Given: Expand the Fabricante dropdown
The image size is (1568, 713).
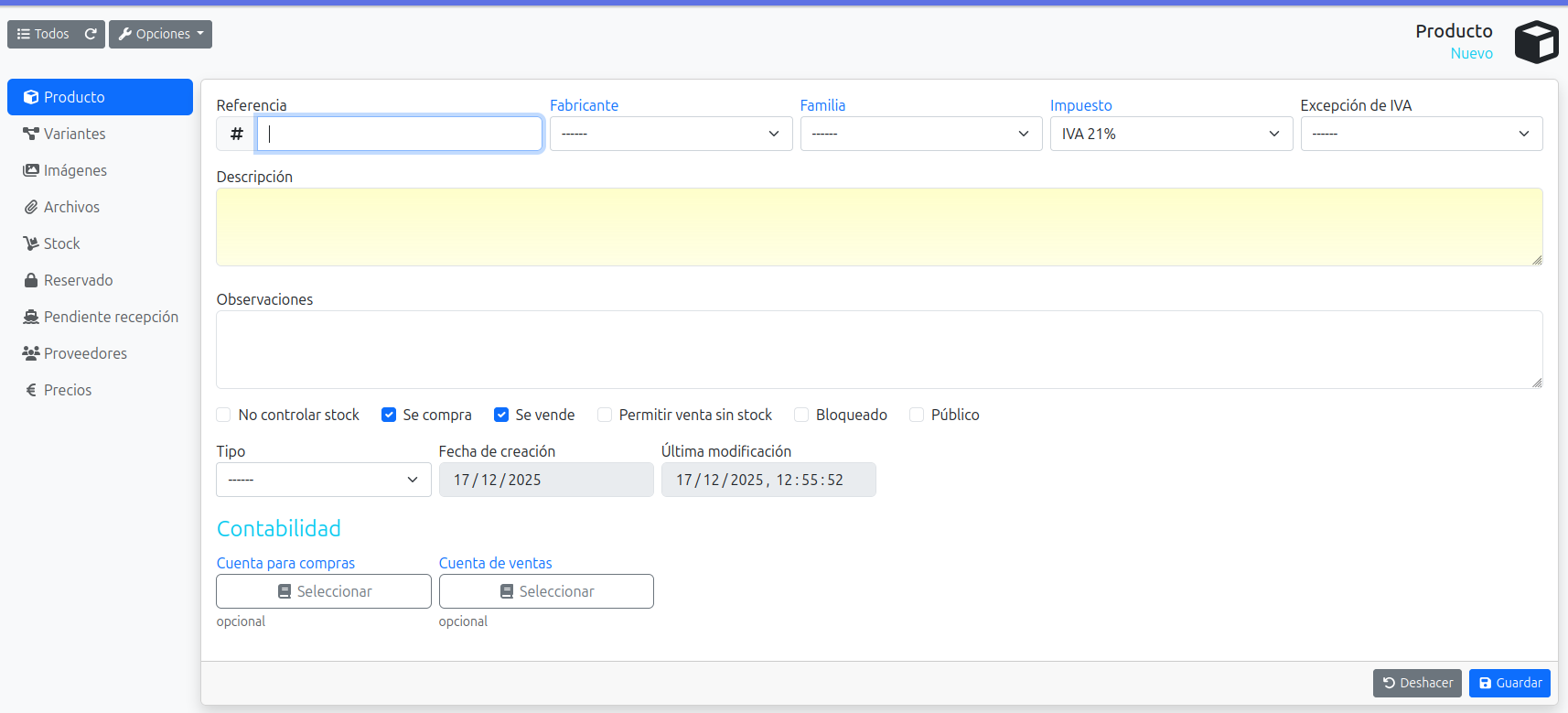Looking at the screenshot, I should click(x=671, y=134).
